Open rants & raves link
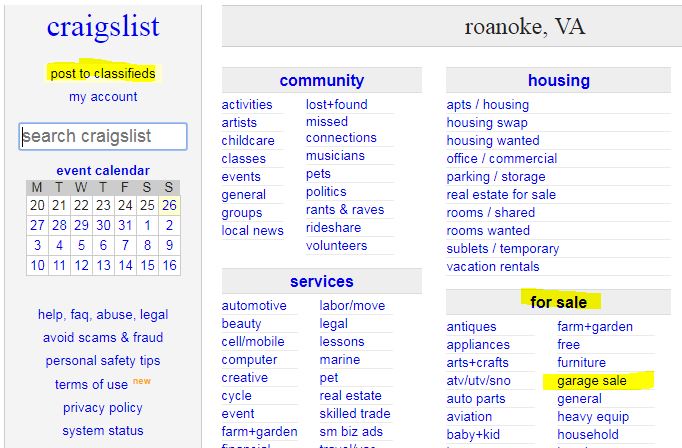This screenshot has width=682, height=448. (345, 210)
